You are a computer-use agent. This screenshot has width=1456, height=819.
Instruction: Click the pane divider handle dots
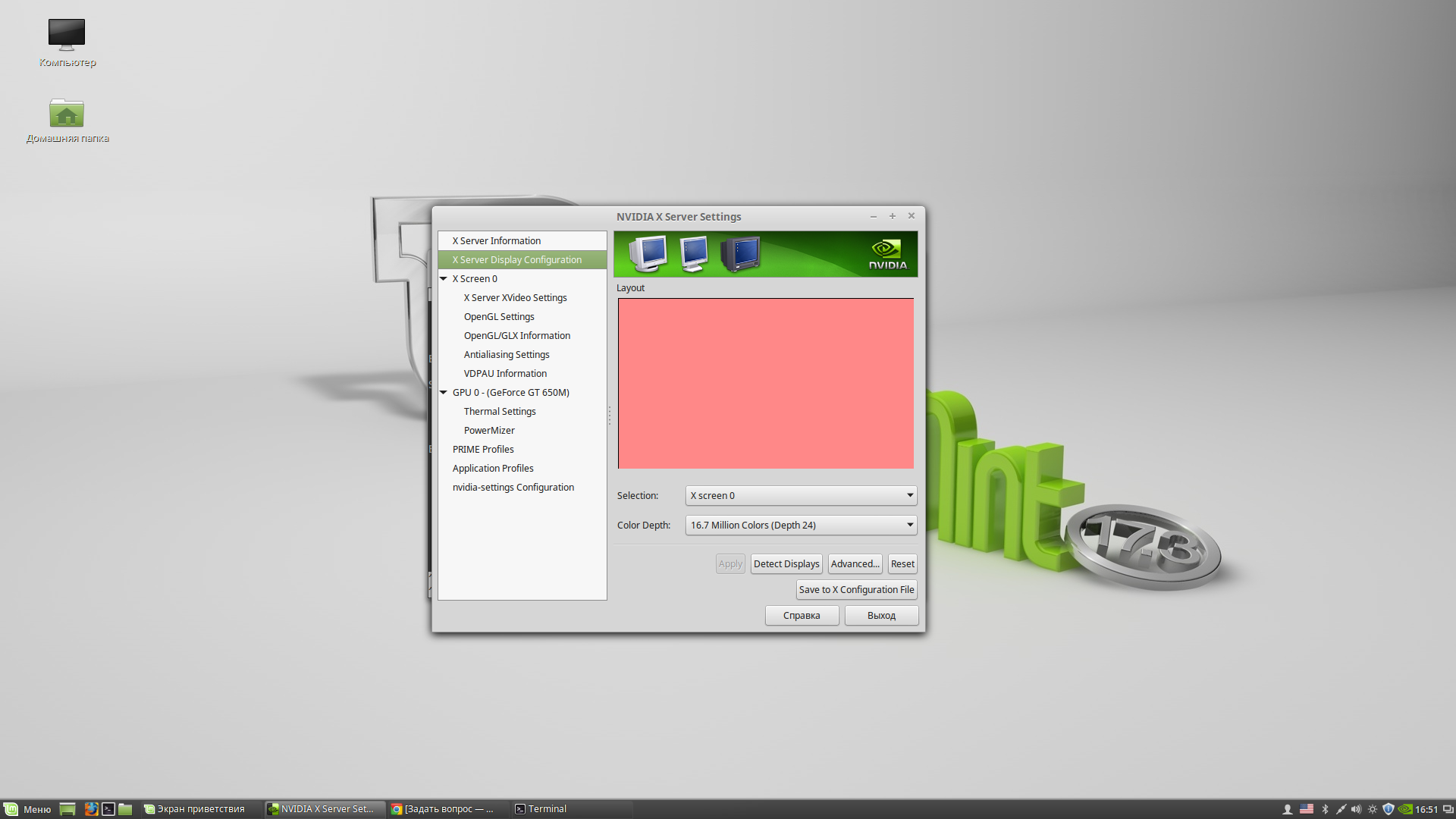click(x=609, y=416)
